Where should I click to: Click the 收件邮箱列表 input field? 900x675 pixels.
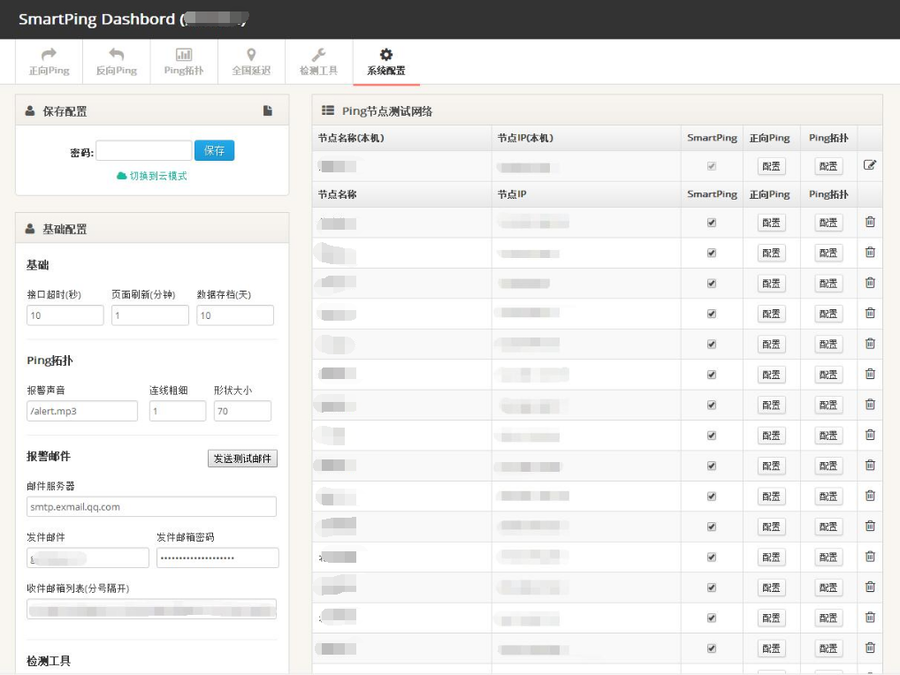coord(152,609)
